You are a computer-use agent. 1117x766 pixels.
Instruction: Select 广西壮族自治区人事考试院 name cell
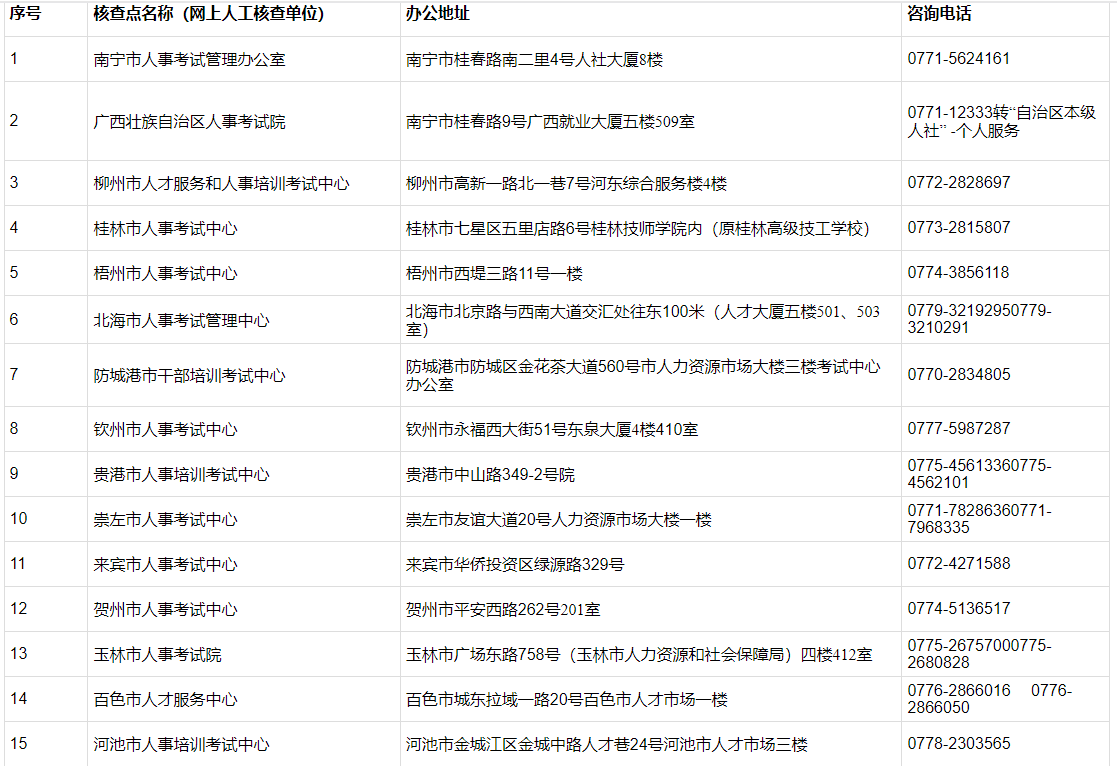(x=189, y=122)
